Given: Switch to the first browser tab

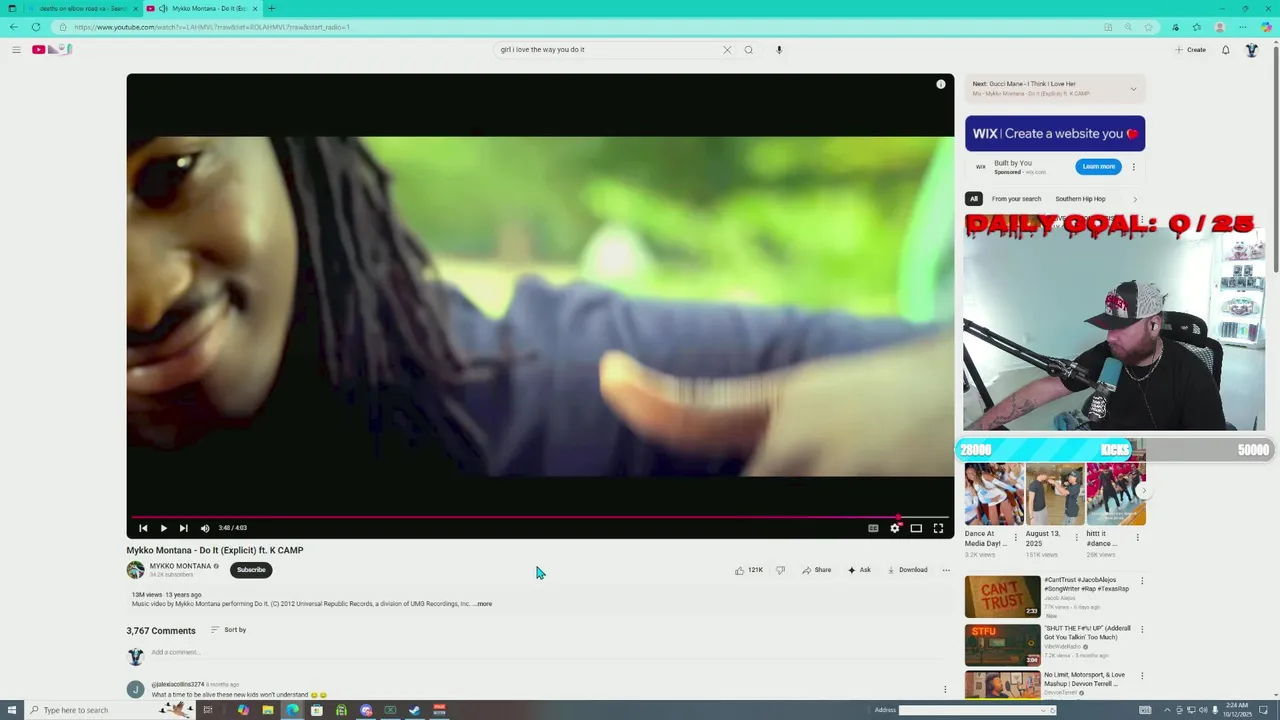Looking at the screenshot, I should tap(82, 8).
